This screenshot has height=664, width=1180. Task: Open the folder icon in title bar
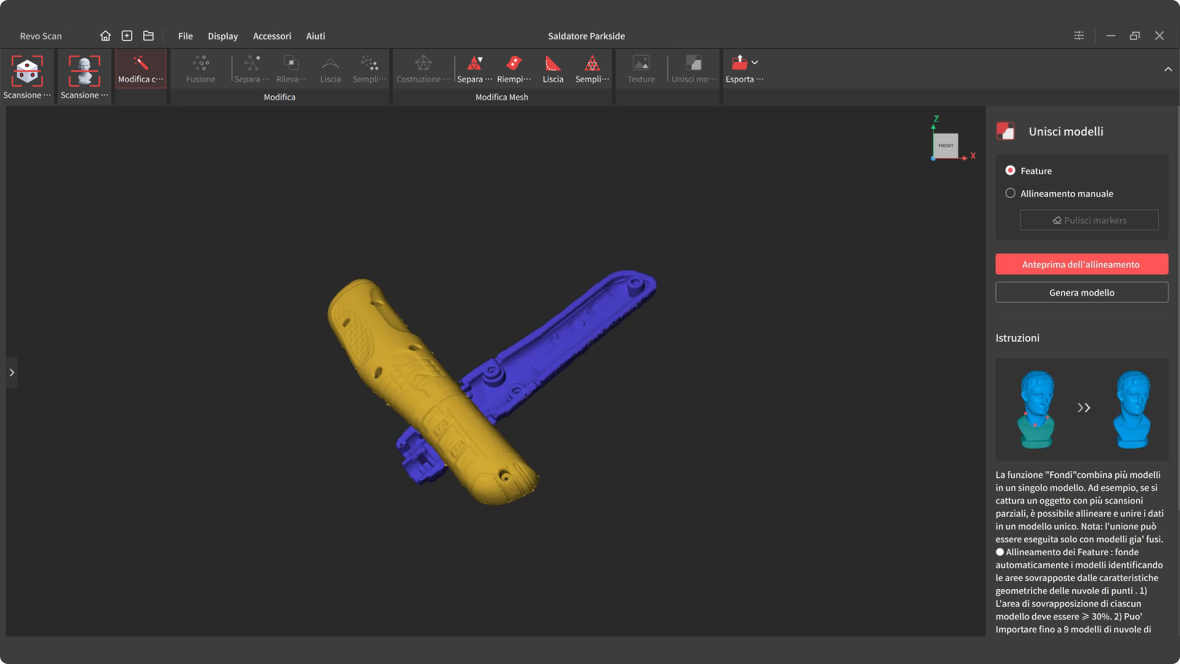coord(148,36)
